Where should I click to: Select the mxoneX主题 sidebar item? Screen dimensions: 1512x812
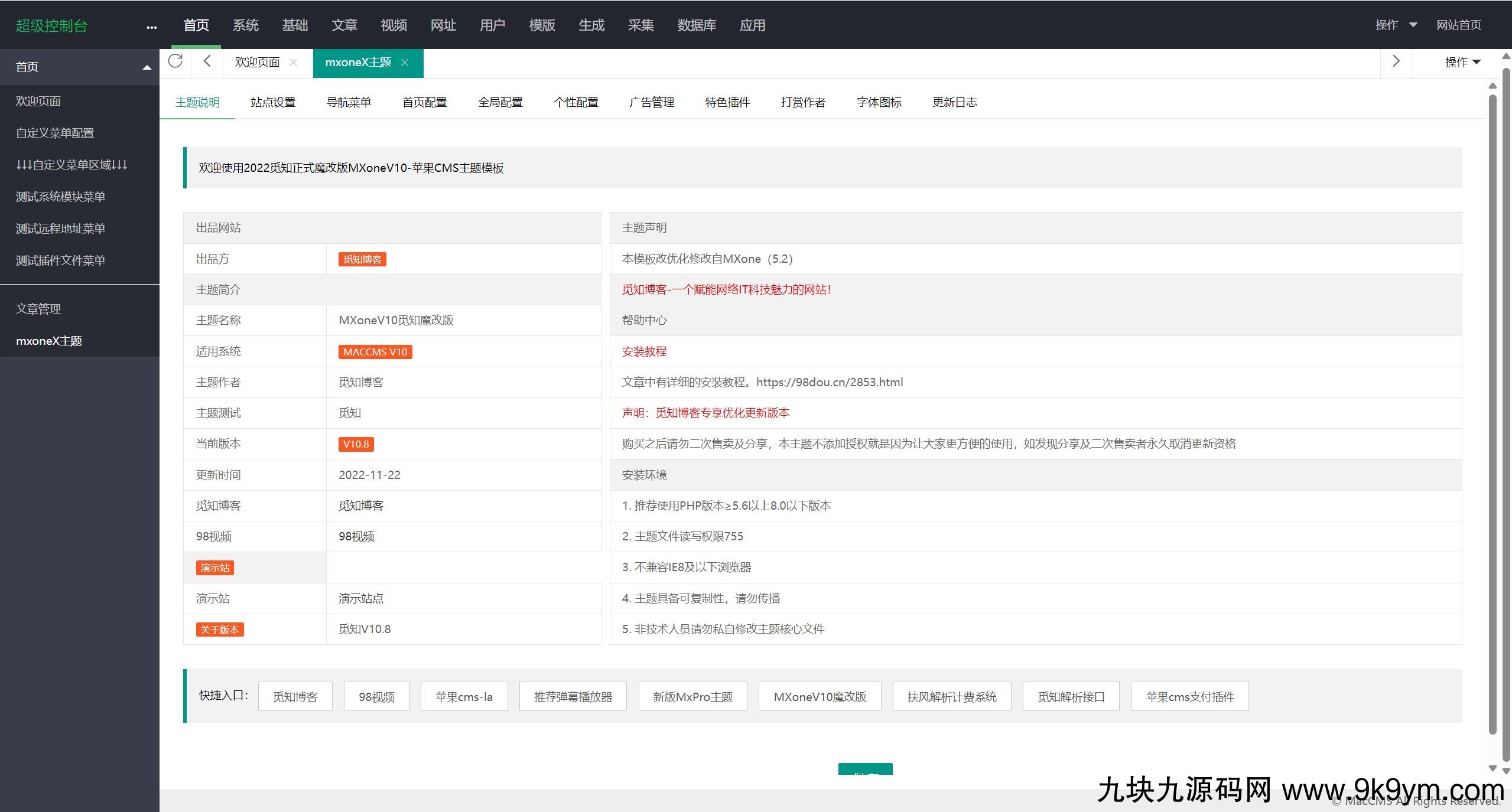49,341
